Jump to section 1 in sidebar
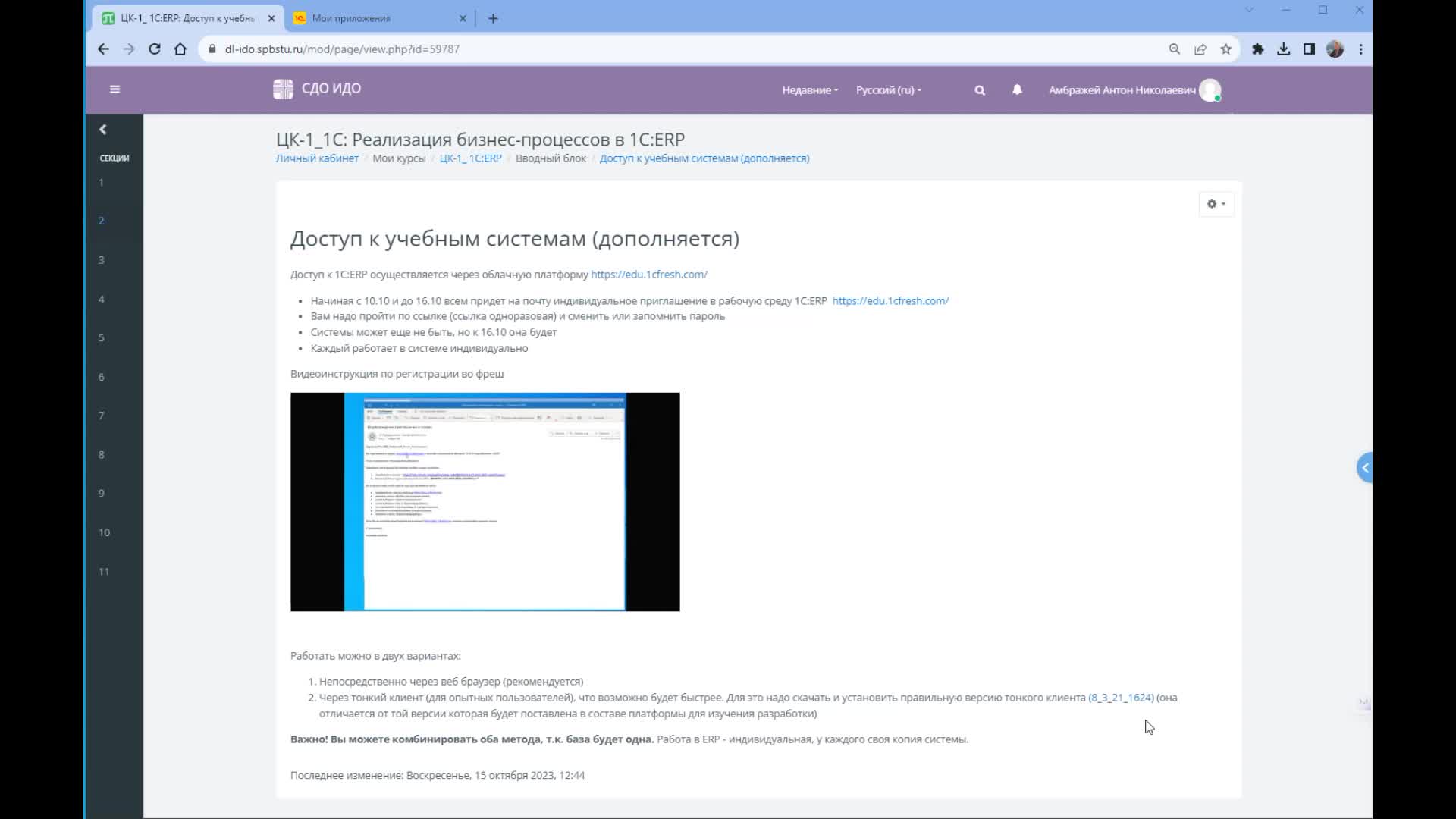The image size is (1456, 819). click(x=101, y=183)
